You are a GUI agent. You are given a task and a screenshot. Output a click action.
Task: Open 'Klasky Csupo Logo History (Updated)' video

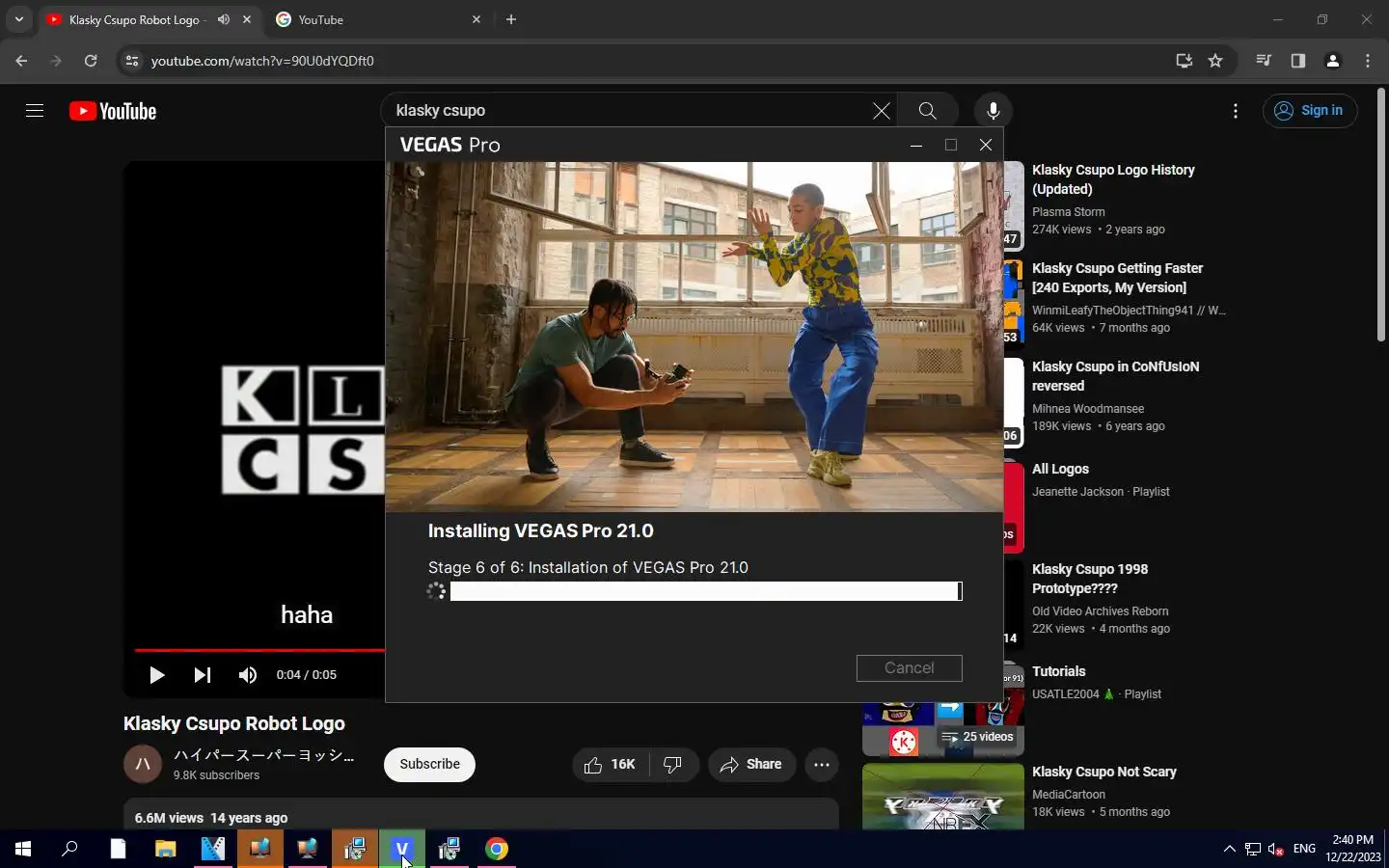coord(1113,179)
